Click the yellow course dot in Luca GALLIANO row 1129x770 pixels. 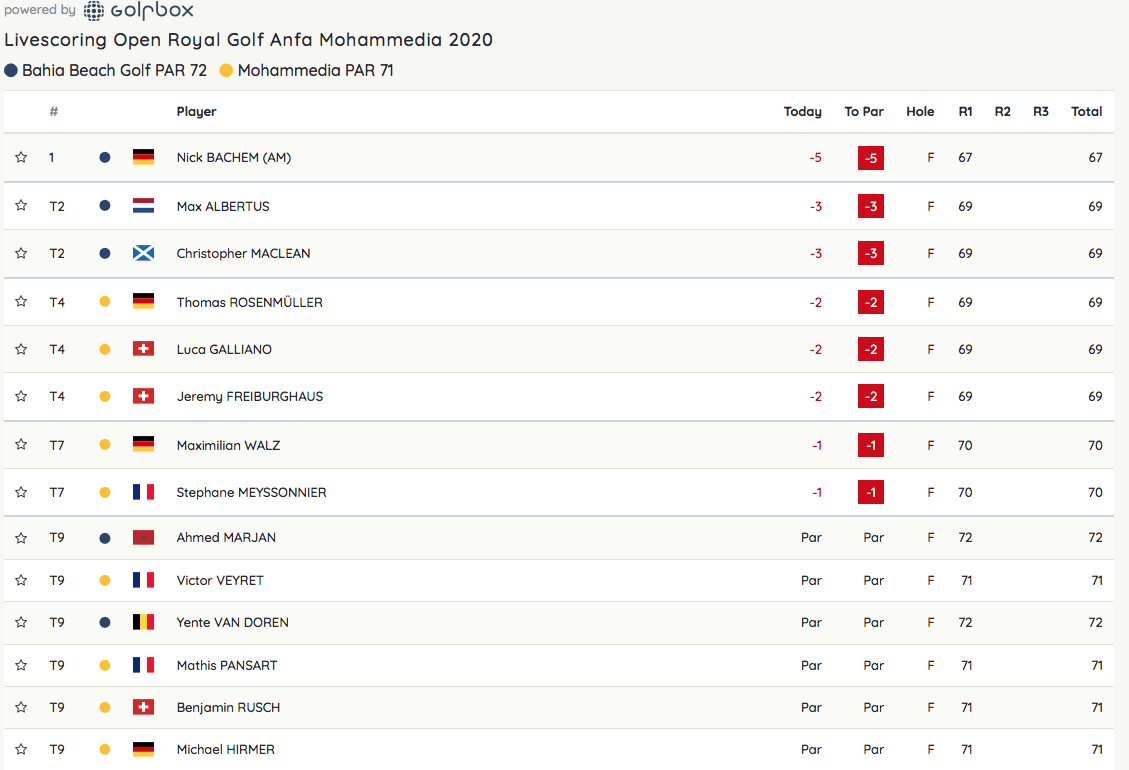click(x=104, y=349)
